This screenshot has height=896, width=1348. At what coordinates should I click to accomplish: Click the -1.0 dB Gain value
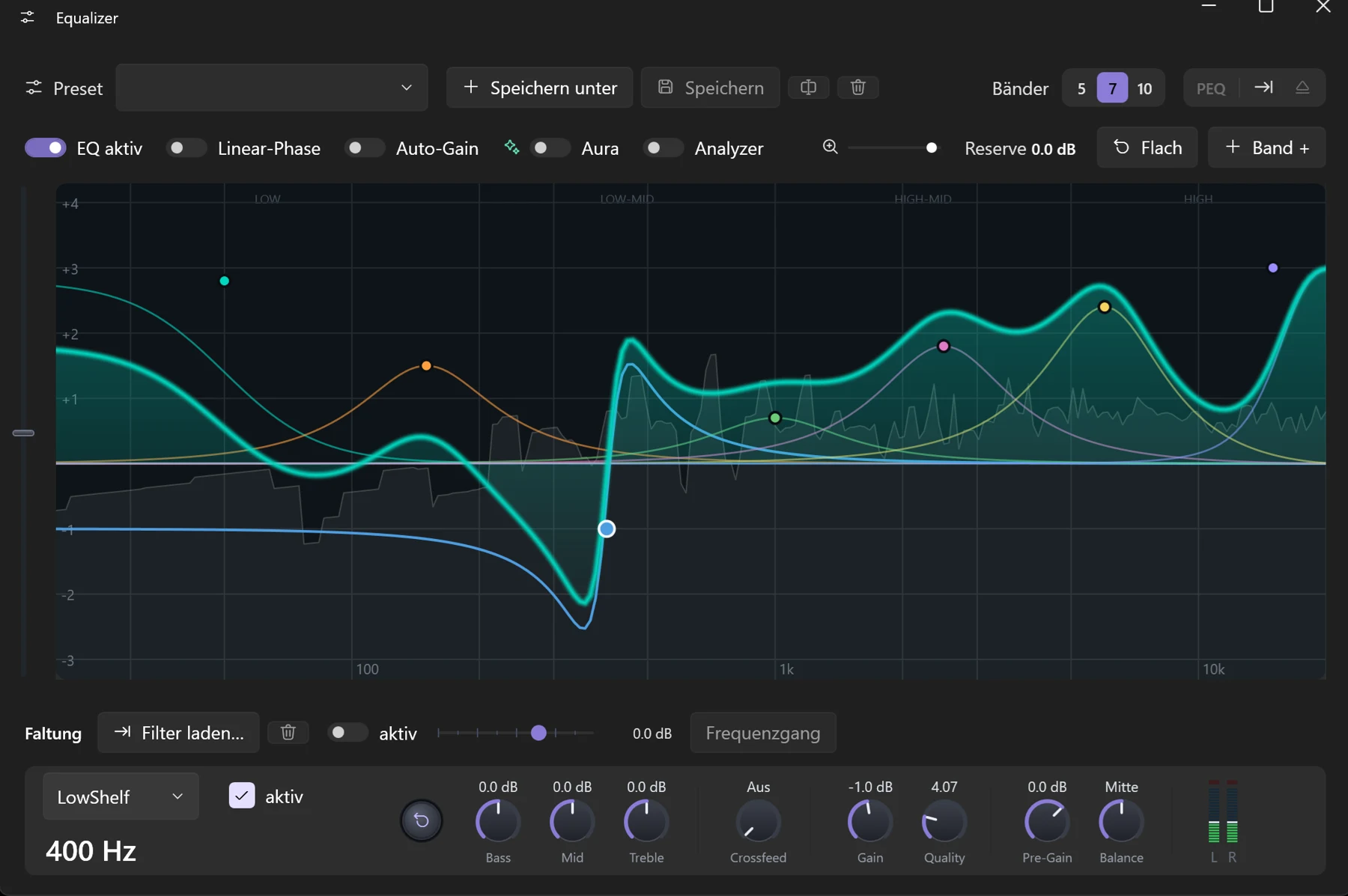coord(870,787)
